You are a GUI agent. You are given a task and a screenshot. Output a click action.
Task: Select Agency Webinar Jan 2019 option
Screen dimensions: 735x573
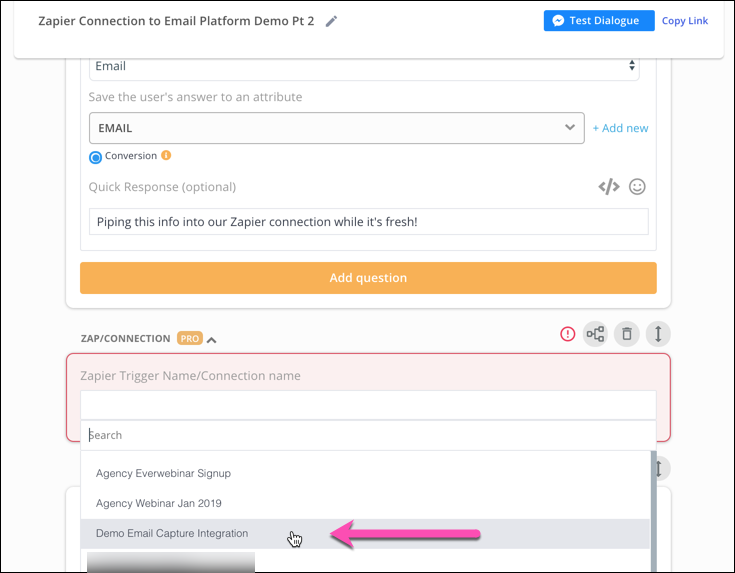(x=365, y=504)
